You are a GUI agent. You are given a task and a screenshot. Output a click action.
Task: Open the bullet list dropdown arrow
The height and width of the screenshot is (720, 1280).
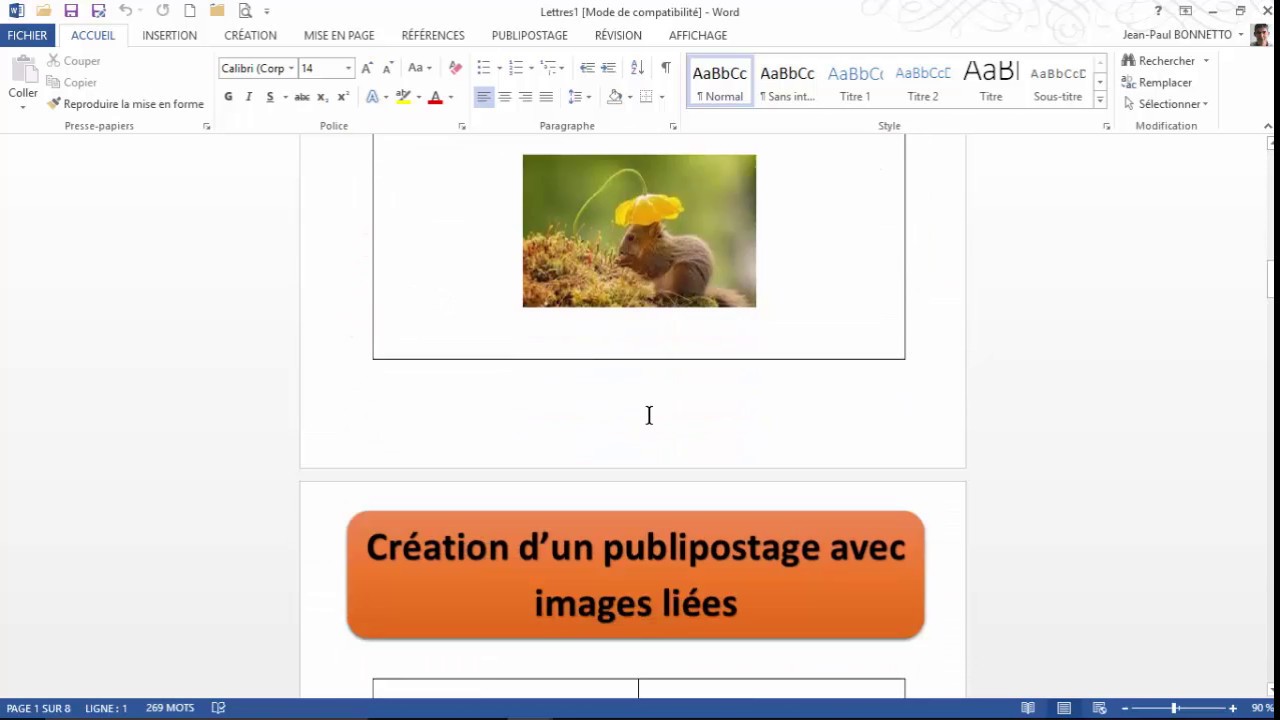click(498, 68)
